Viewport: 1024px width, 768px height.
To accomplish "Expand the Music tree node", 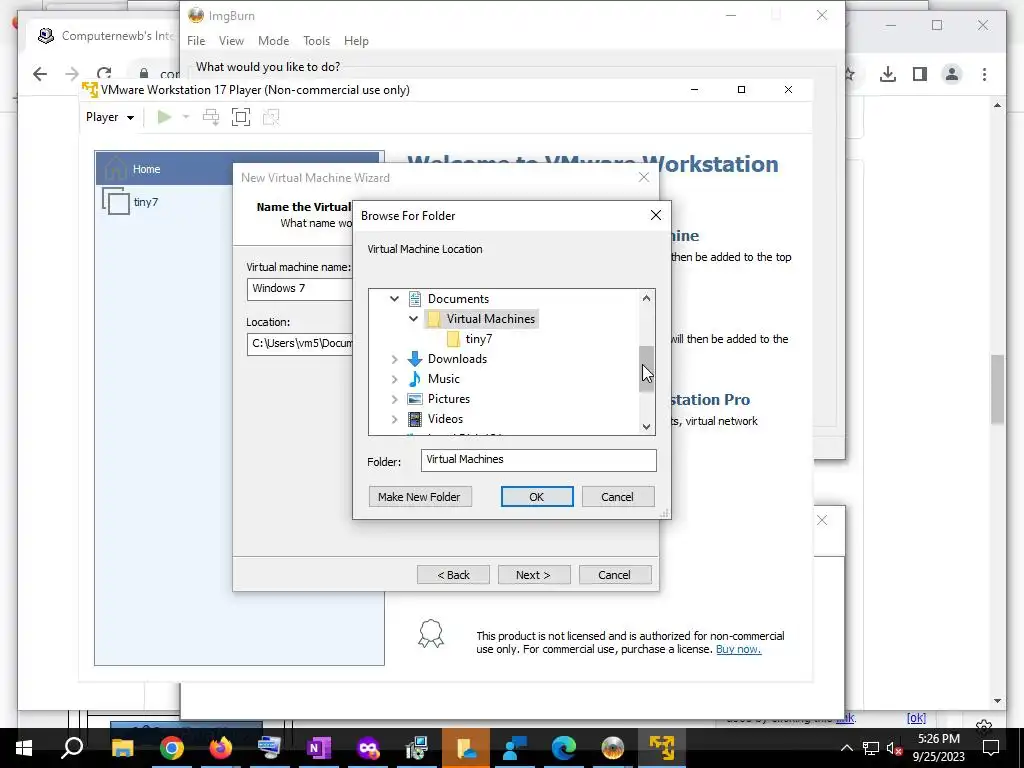I will [x=394, y=379].
